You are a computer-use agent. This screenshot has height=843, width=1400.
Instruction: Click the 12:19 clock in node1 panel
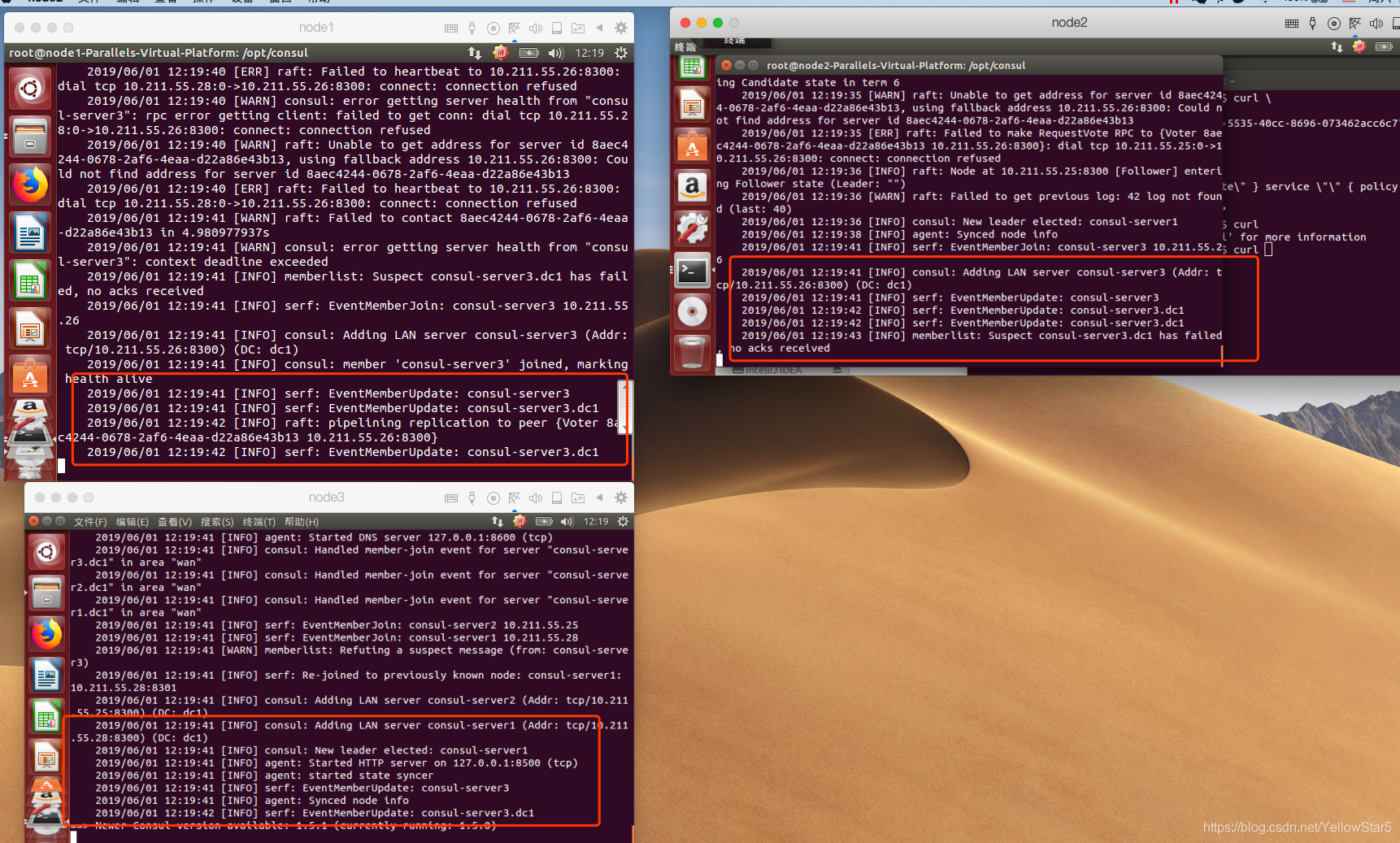click(x=589, y=53)
